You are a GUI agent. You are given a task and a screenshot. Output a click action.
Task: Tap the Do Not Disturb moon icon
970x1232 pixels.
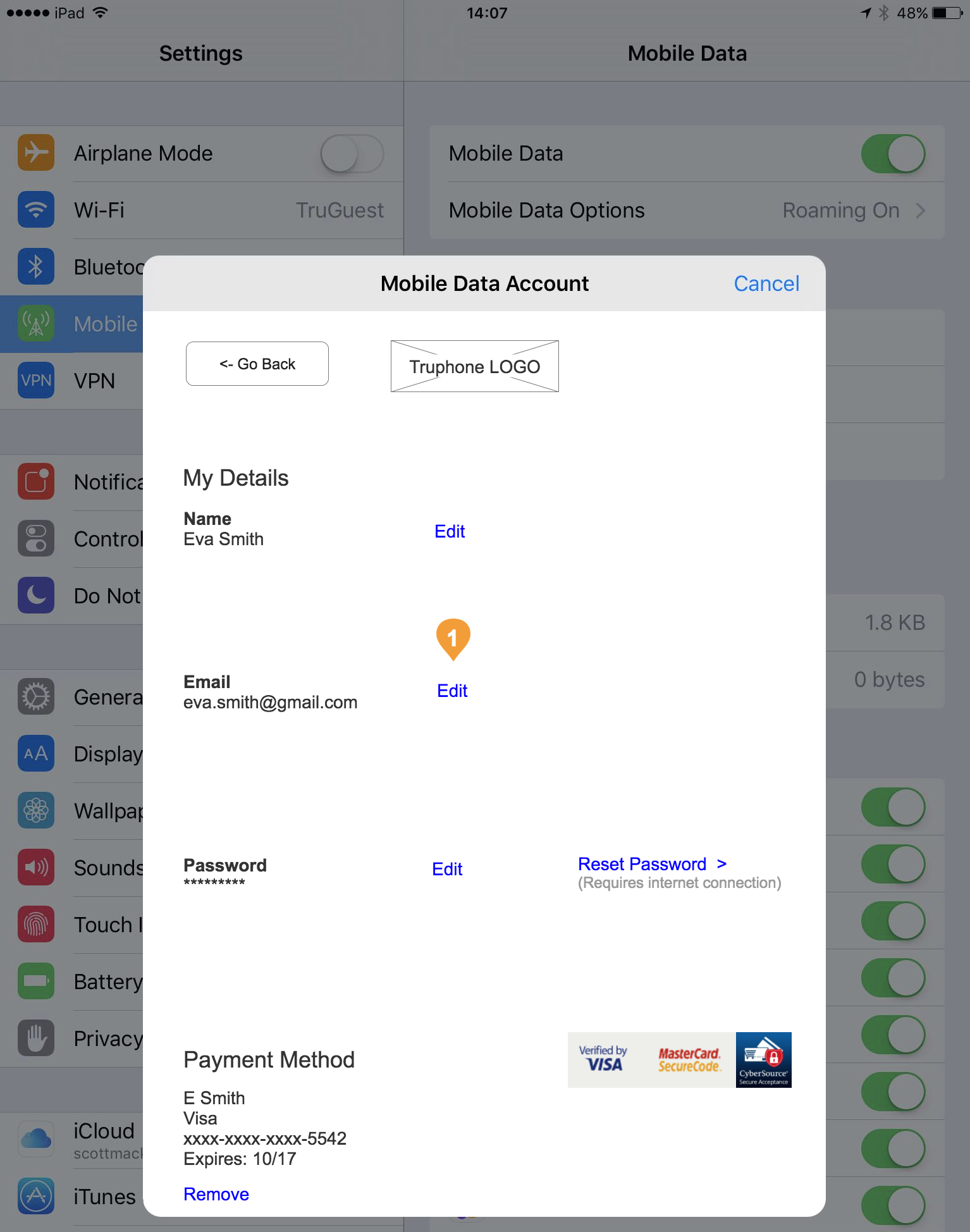click(36, 596)
